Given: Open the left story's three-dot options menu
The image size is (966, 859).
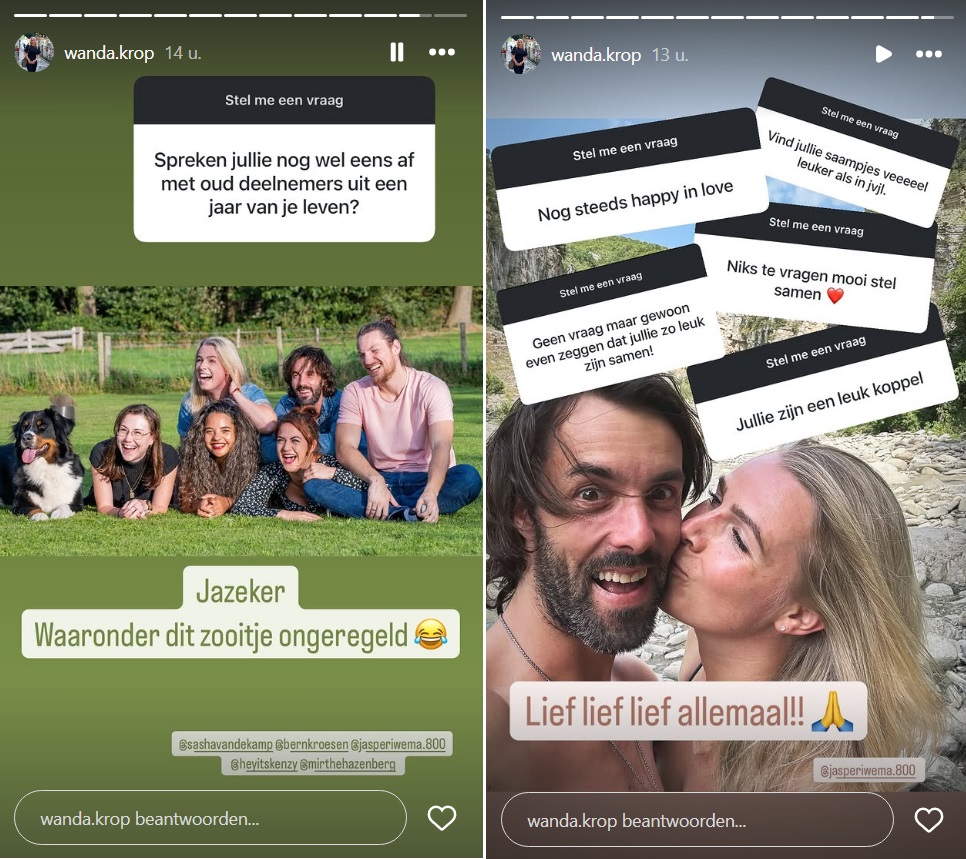Looking at the screenshot, I should coord(442,52).
